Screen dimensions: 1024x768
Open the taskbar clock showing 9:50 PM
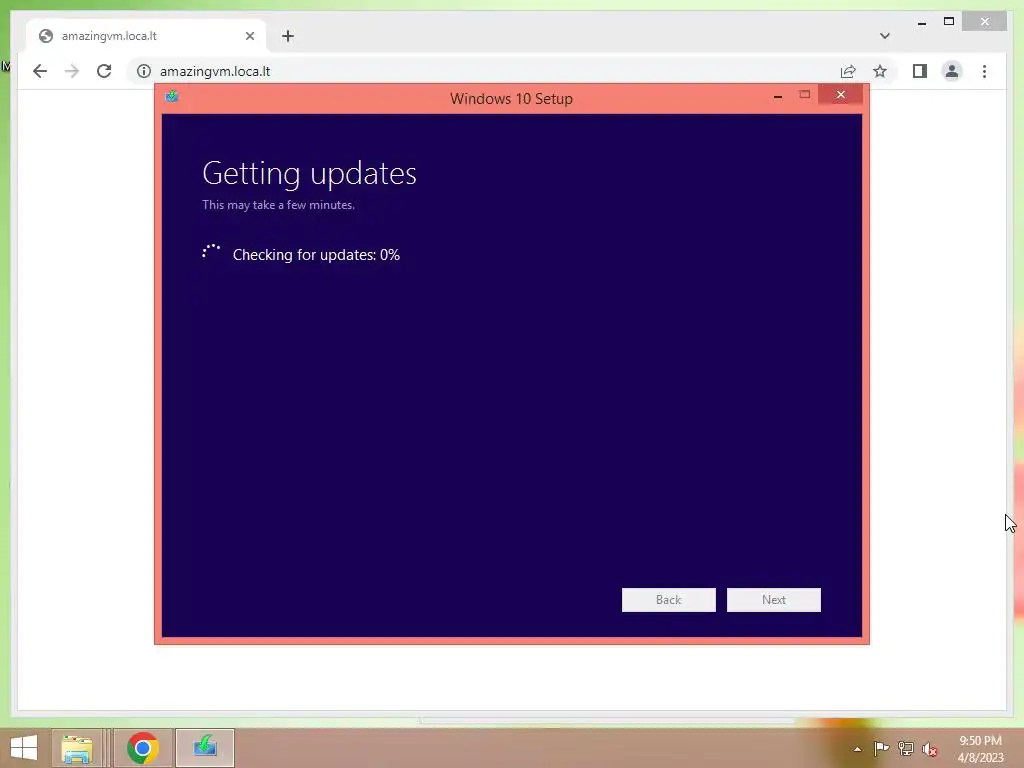coord(980,749)
